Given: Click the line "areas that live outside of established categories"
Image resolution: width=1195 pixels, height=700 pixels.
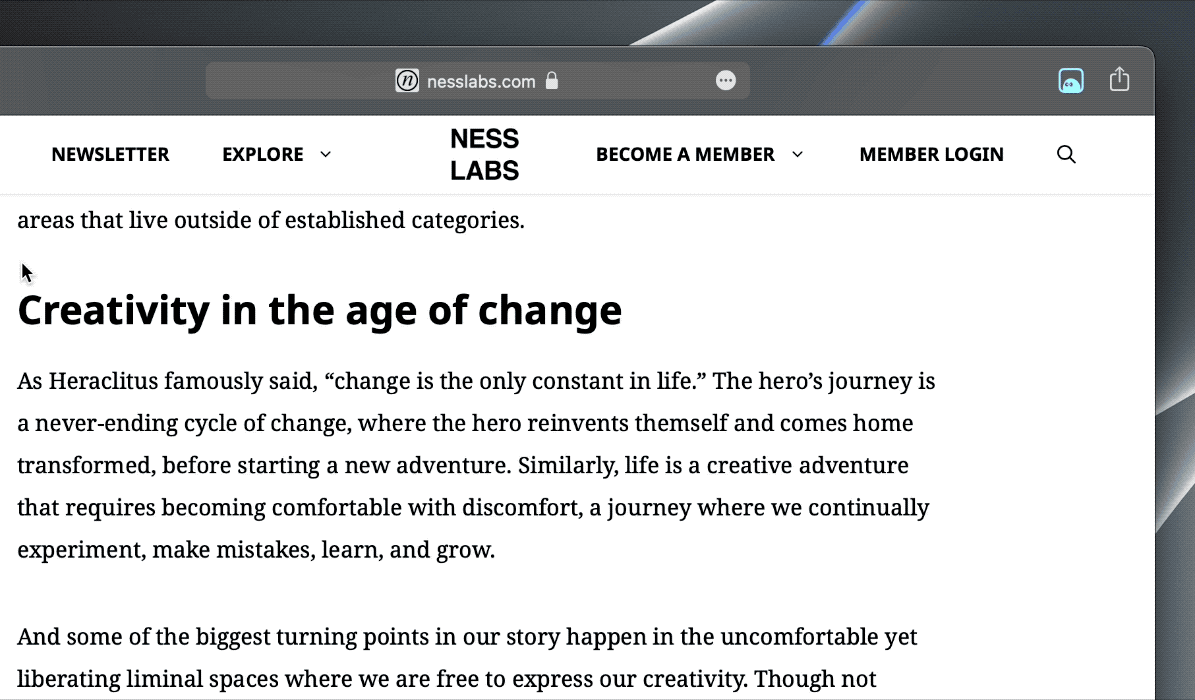Looking at the screenshot, I should pyautogui.click(x=270, y=220).
